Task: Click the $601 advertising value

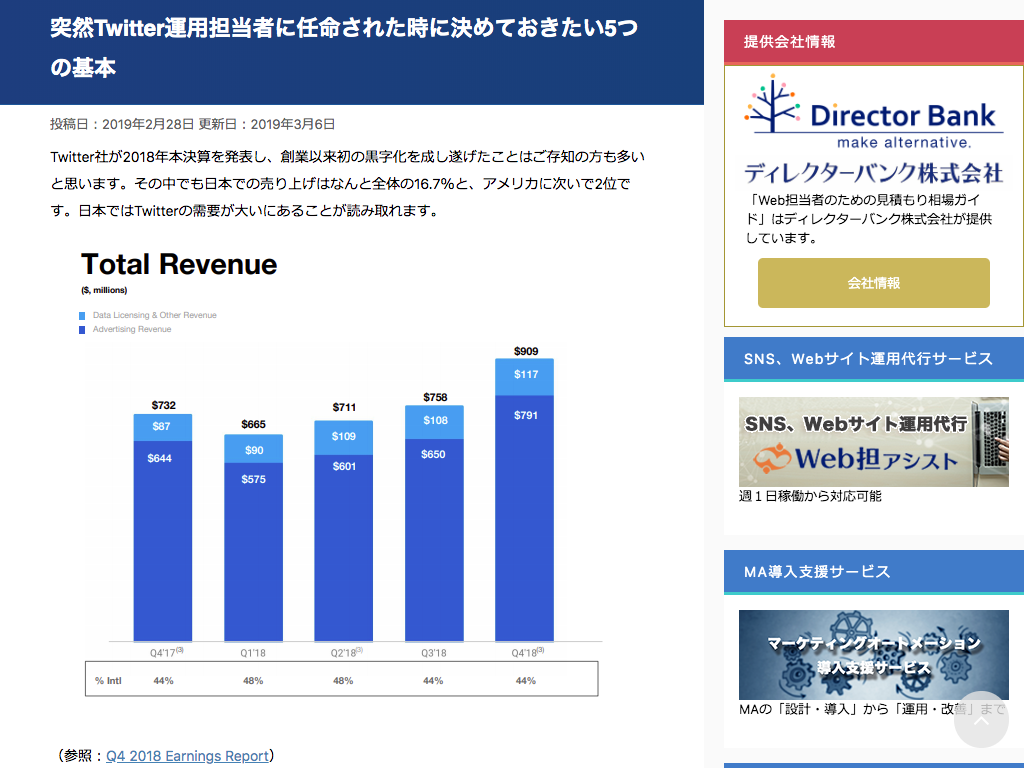Action: [x=344, y=466]
